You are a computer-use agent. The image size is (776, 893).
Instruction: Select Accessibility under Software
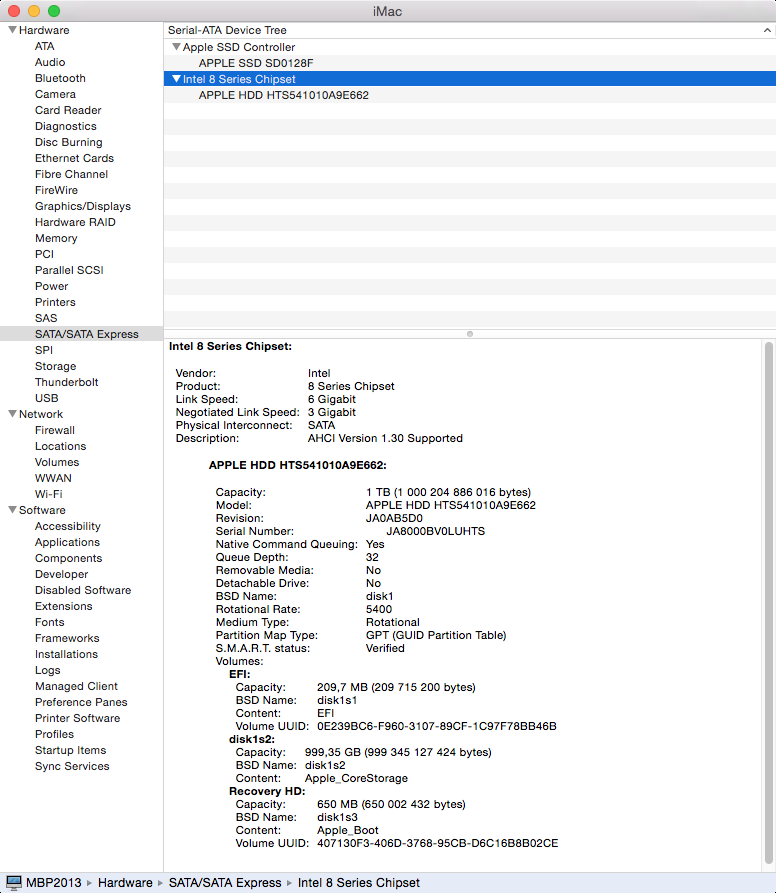[x=68, y=526]
